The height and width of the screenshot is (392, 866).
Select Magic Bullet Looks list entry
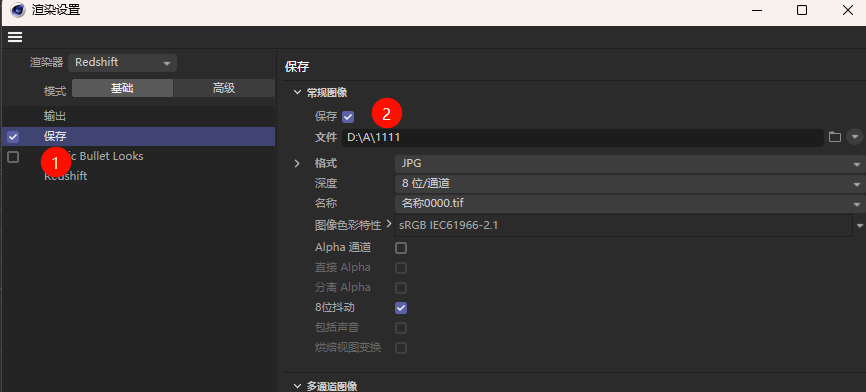[x=94, y=156]
